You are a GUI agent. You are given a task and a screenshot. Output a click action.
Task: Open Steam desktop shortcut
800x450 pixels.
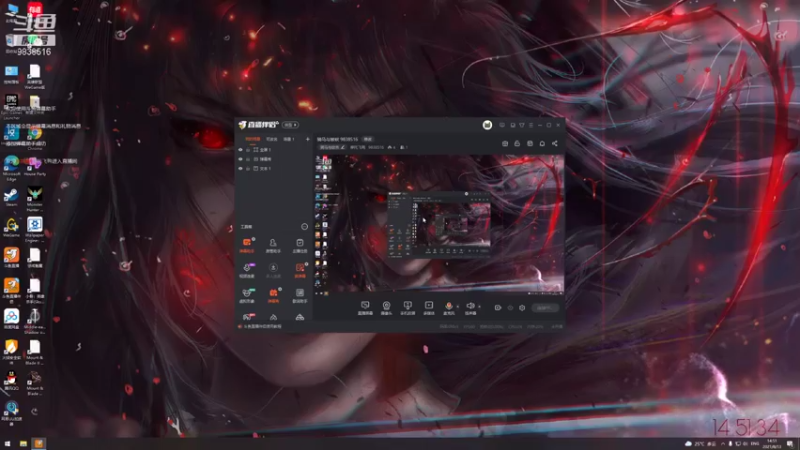[x=11, y=197]
